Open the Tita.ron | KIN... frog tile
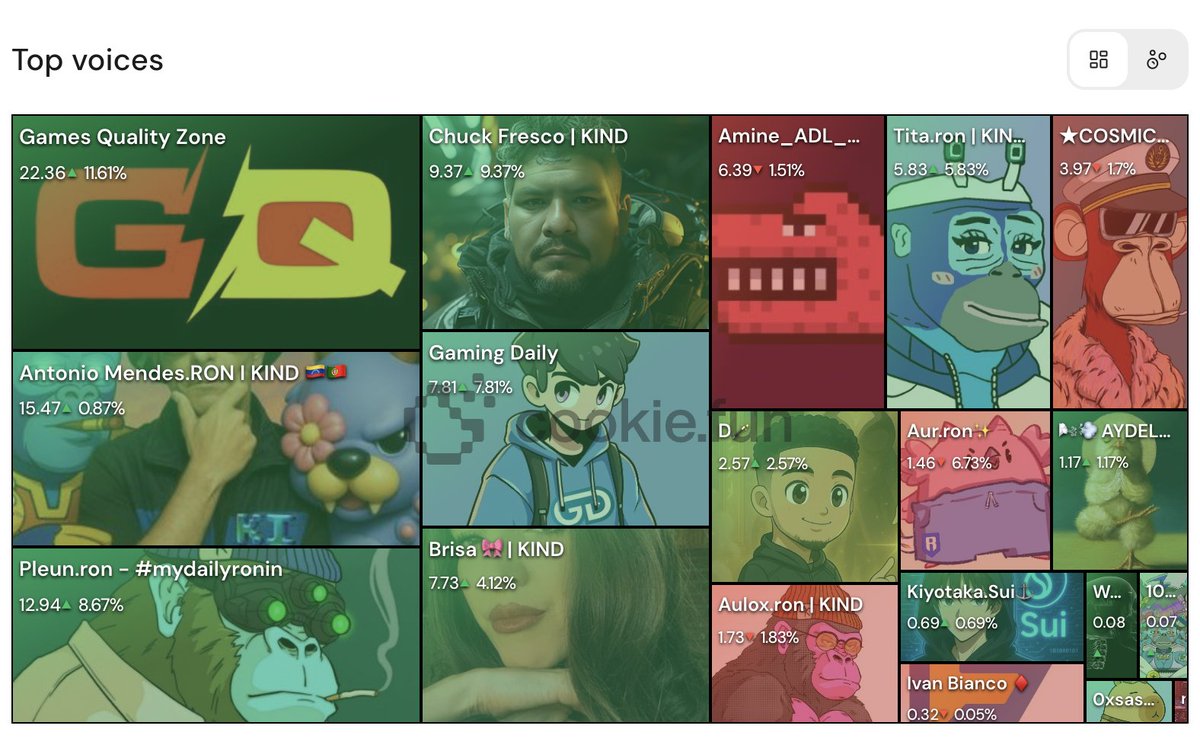 (x=968, y=262)
